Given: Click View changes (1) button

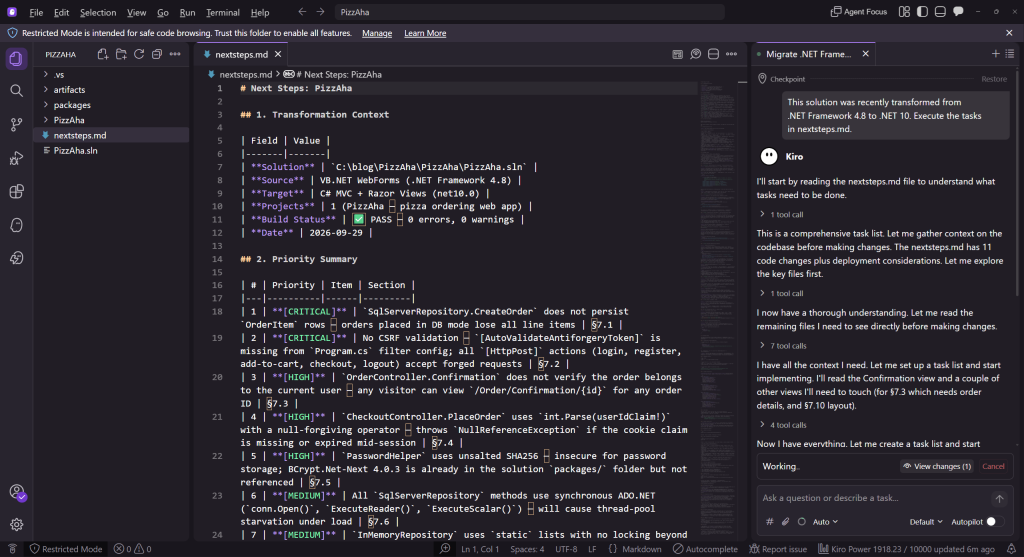Looking at the screenshot, I should [936, 466].
